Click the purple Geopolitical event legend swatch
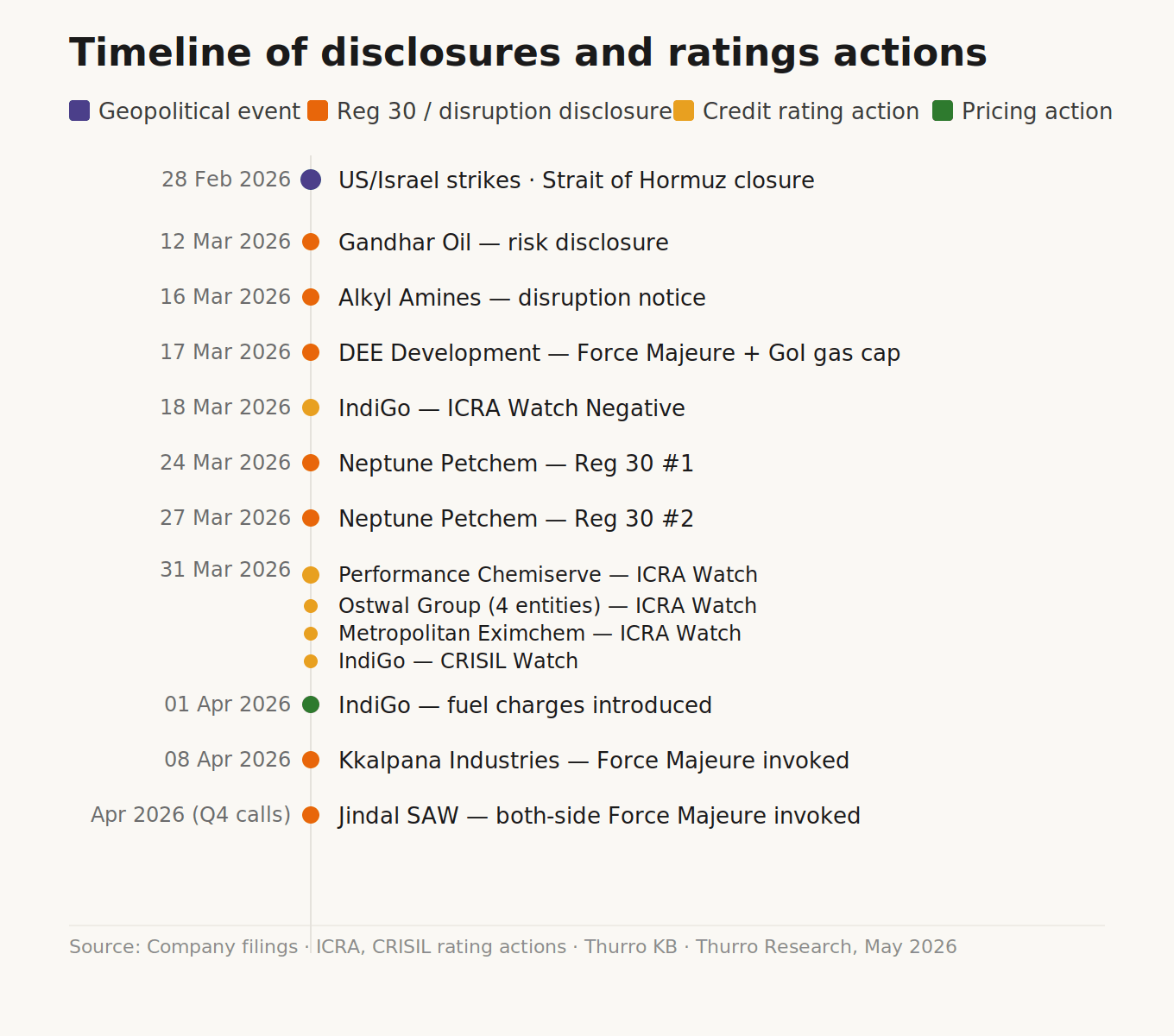The image size is (1174, 1036). [79, 111]
